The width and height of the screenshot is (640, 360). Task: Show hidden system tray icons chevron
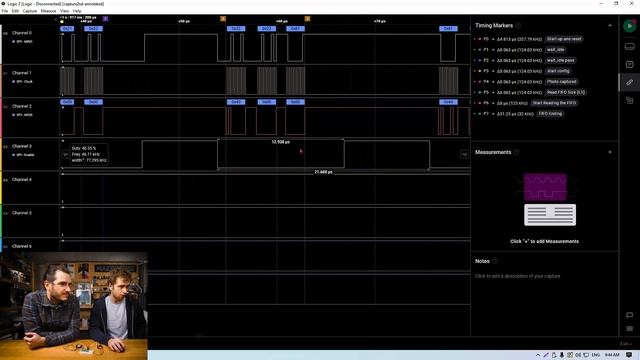[x=538, y=355]
